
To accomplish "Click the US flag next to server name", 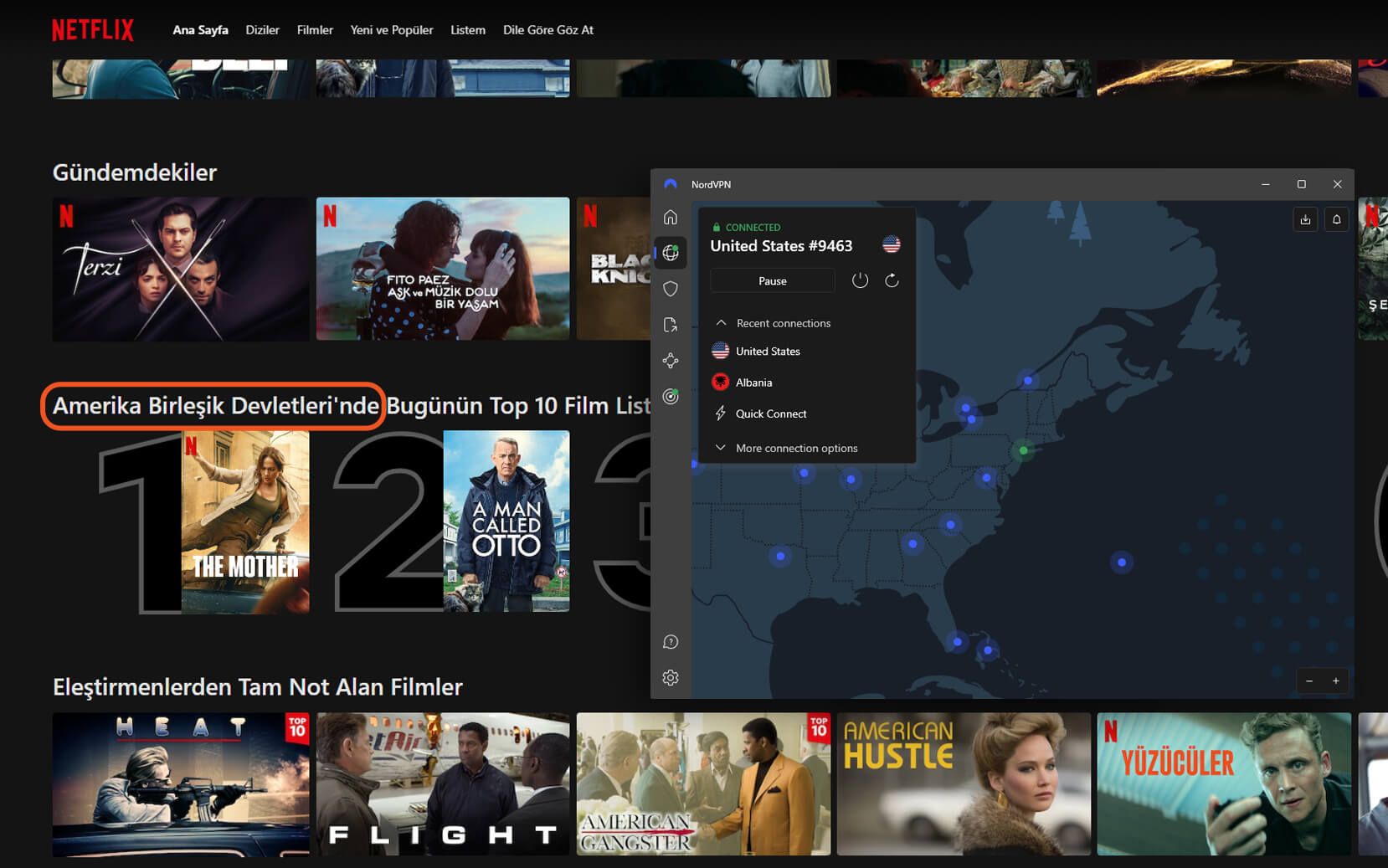I will click(892, 244).
